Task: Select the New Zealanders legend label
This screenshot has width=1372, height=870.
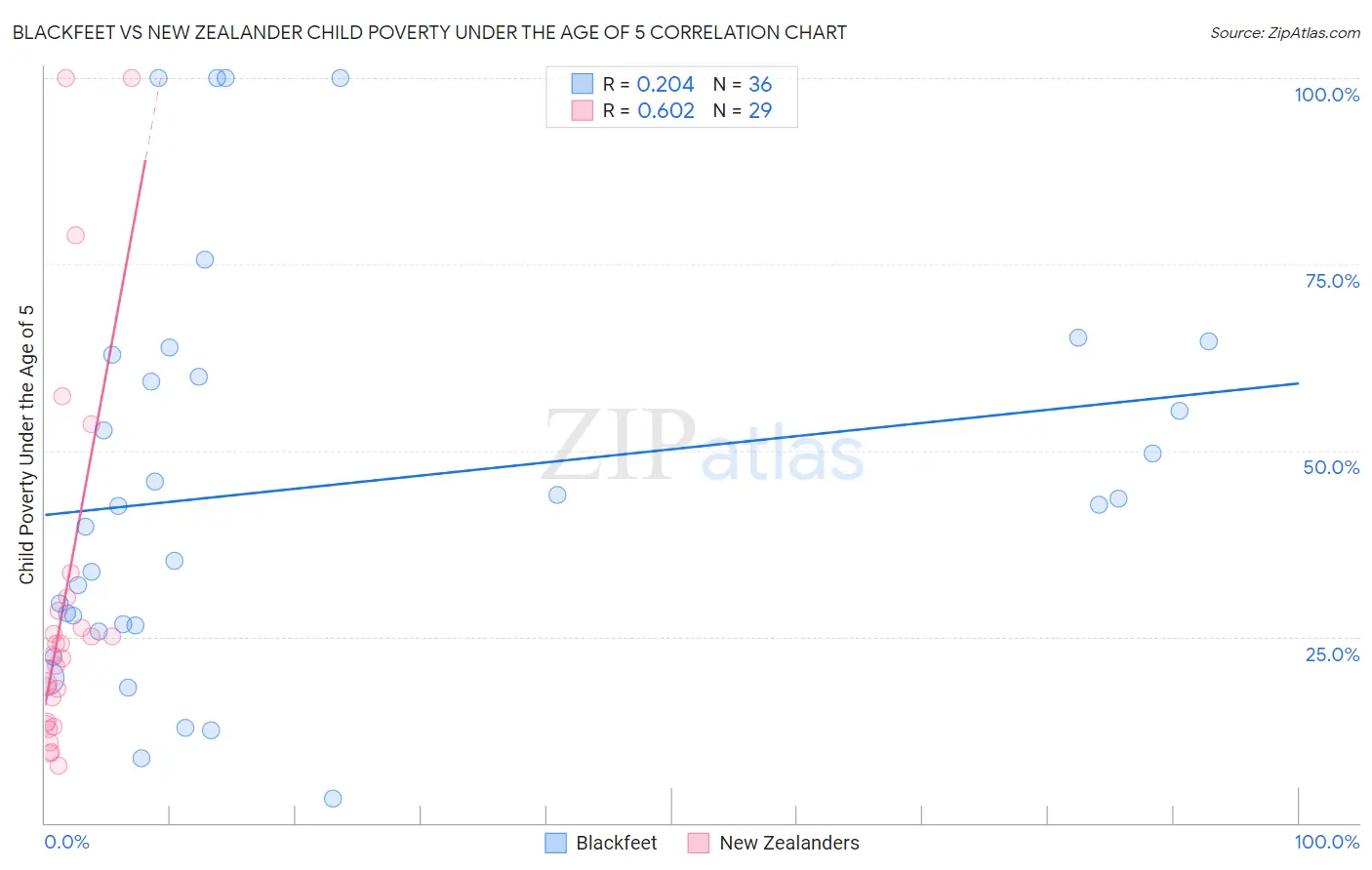Action: point(788,844)
